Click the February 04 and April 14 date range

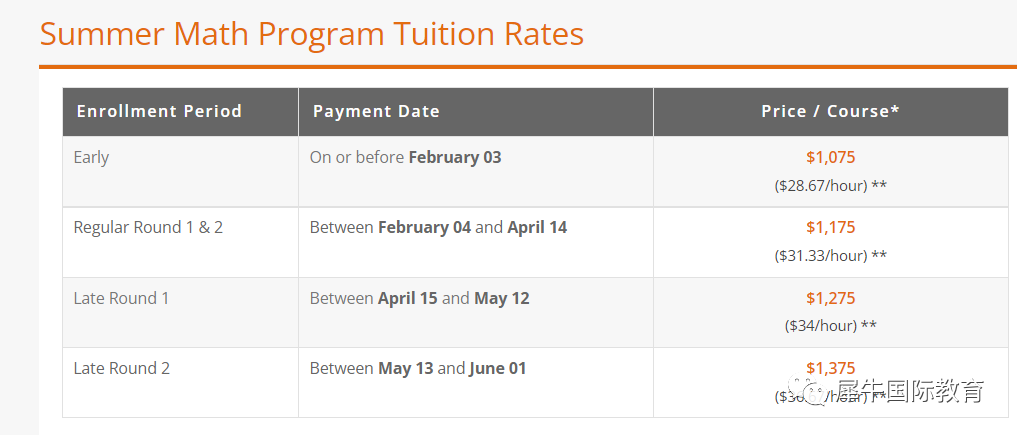pyautogui.click(x=438, y=227)
